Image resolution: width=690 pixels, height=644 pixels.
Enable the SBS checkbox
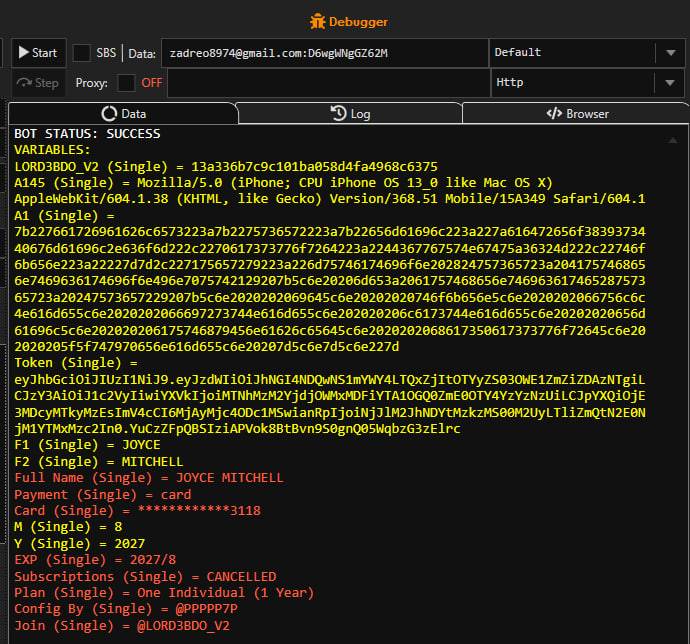[x=80, y=53]
